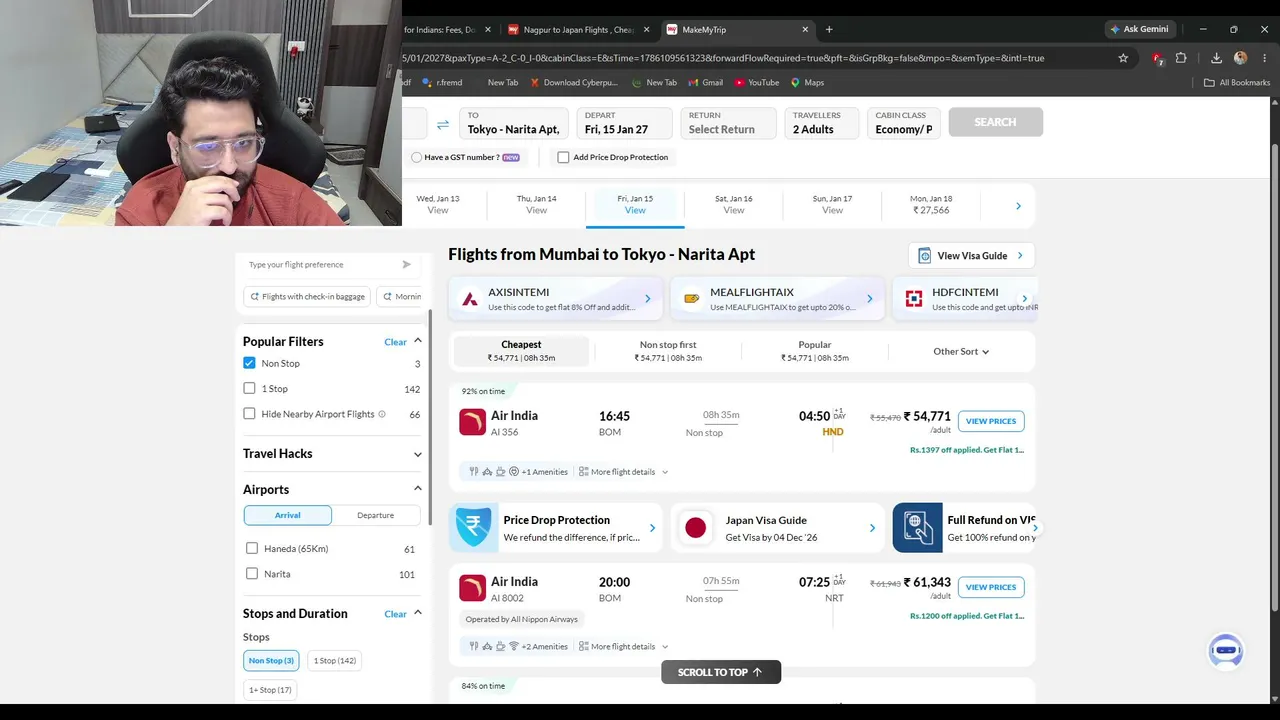
Task: Click the greyed-out SEARCH button
Action: [x=995, y=122]
